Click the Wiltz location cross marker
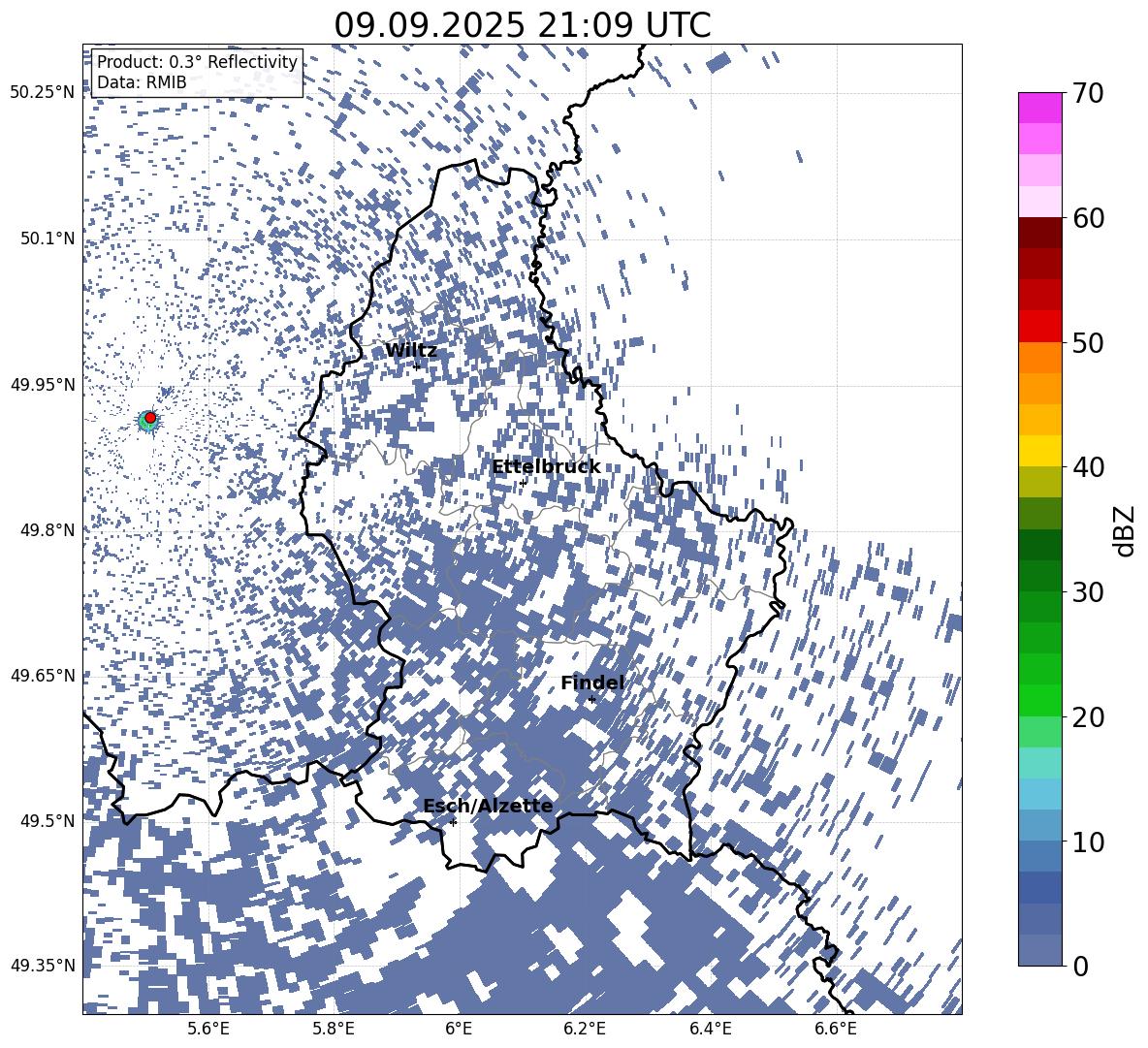 click(x=417, y=366)
